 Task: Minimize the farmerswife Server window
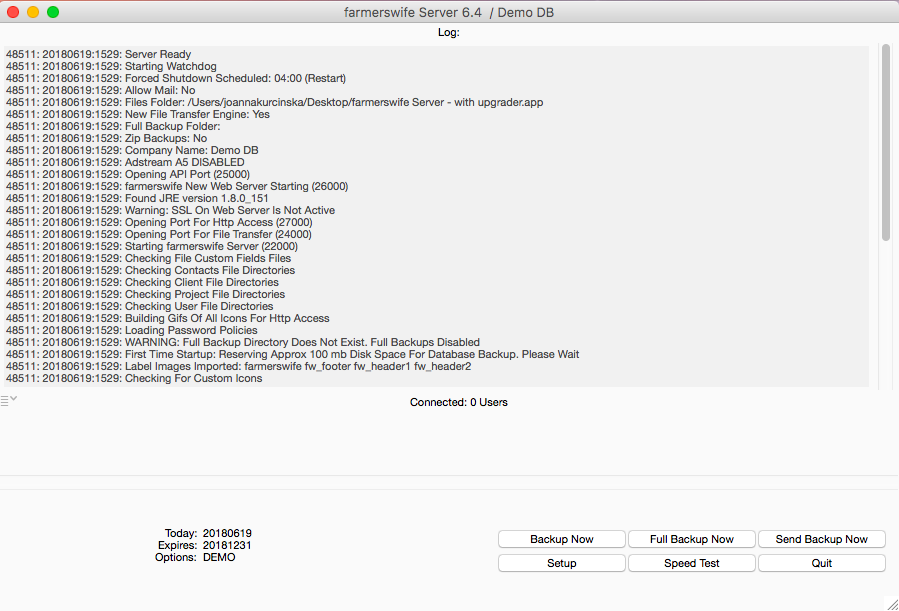[33, 12]
